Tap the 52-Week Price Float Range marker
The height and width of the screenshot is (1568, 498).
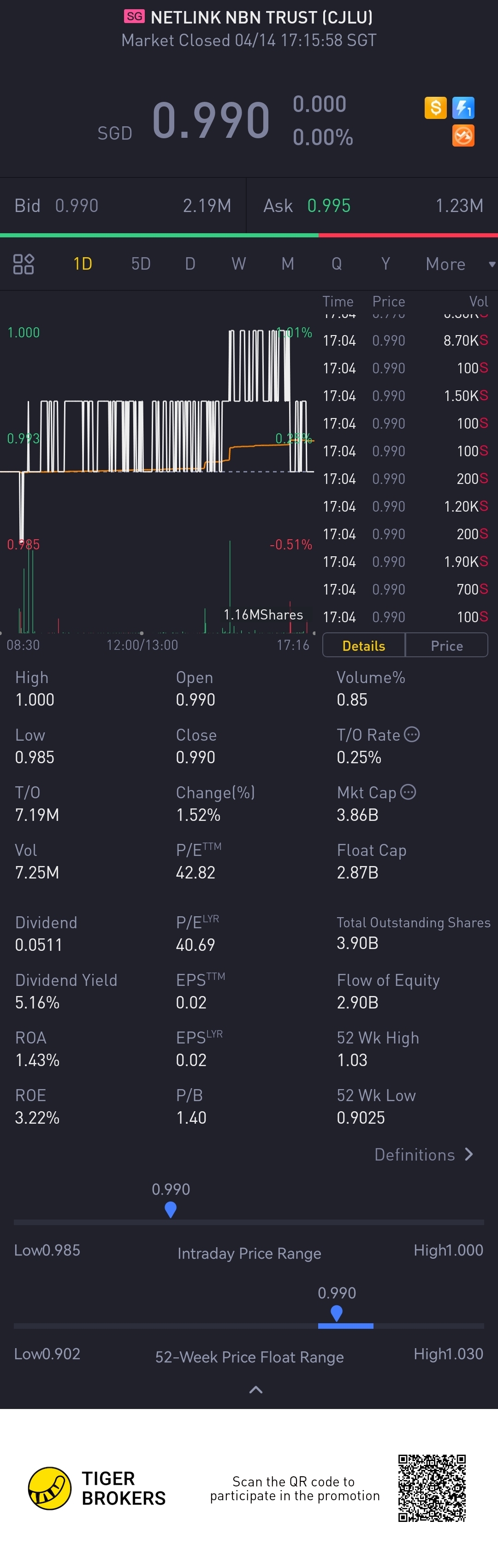pyautogui.click(x=336, y=1313)
